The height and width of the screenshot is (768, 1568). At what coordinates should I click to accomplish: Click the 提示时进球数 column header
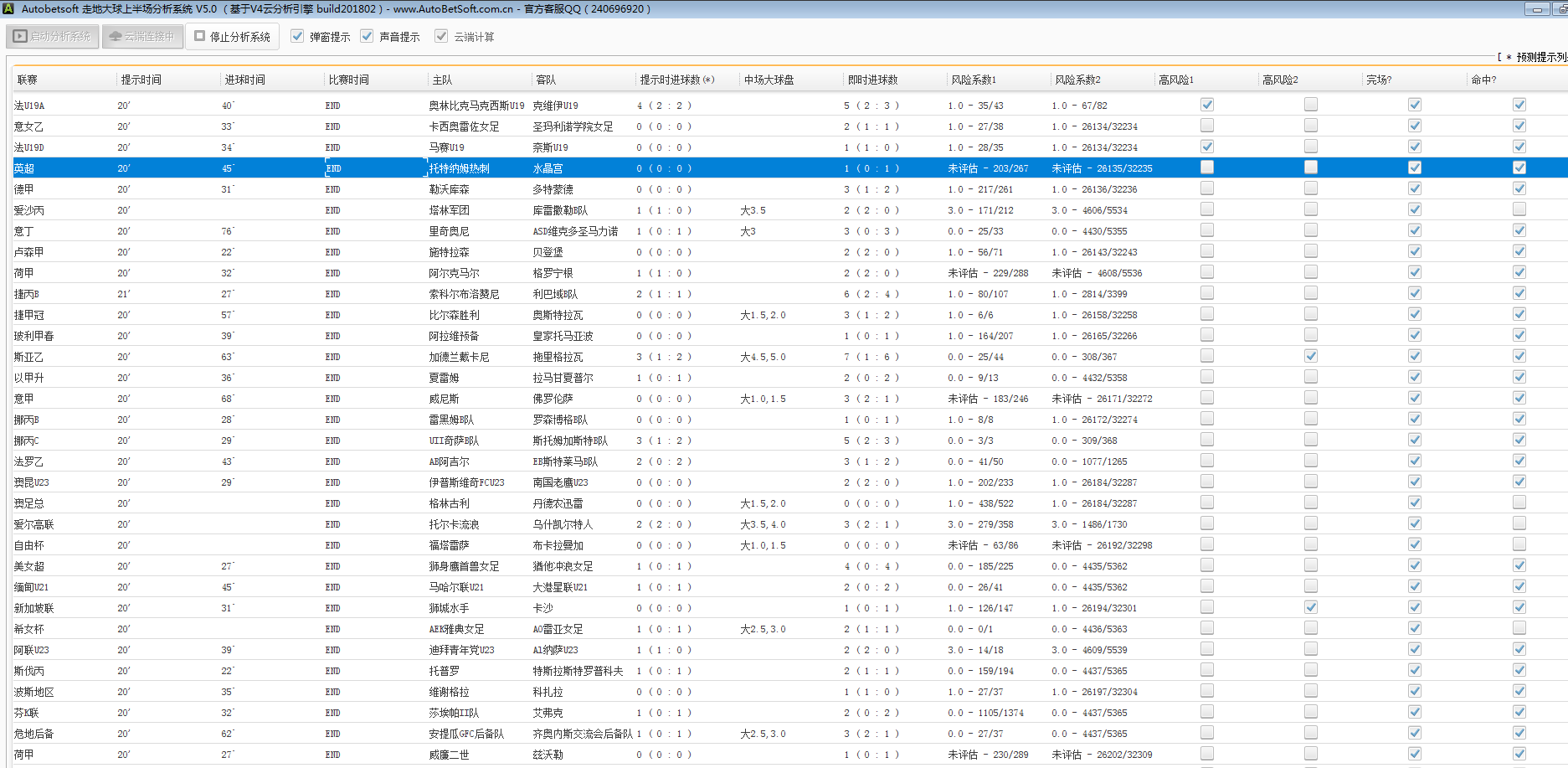[676, 80]
